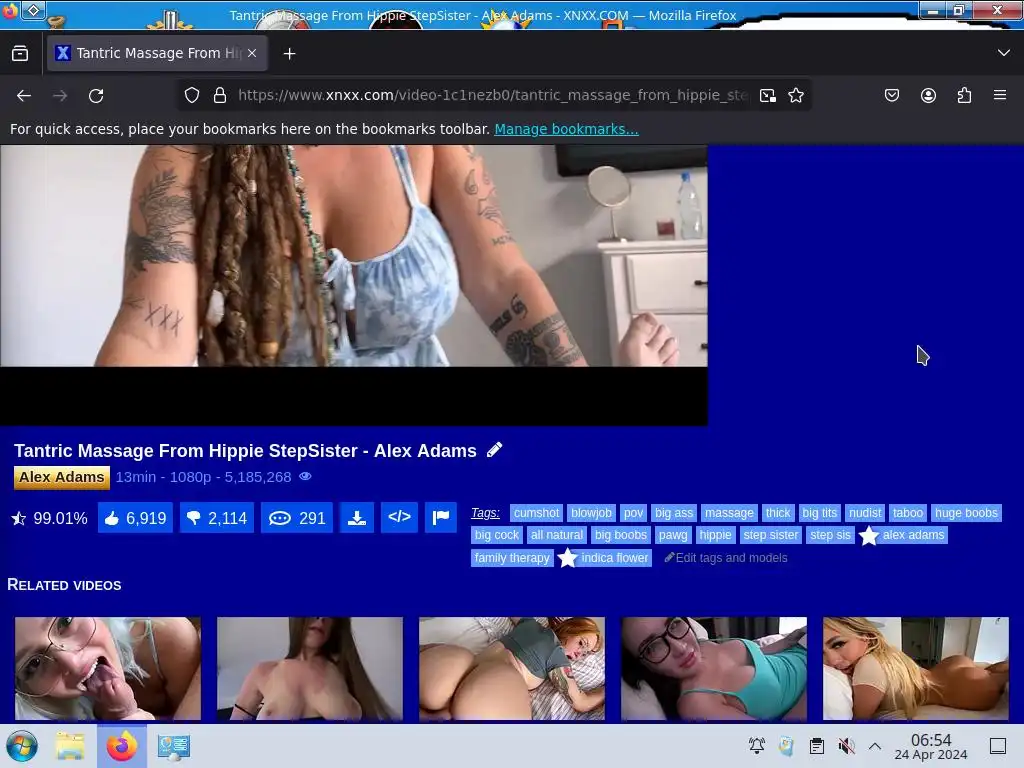This screenshot has width=1024, height=768.
Task: Open the Alex Adams channel button
Action: [61, 477]
